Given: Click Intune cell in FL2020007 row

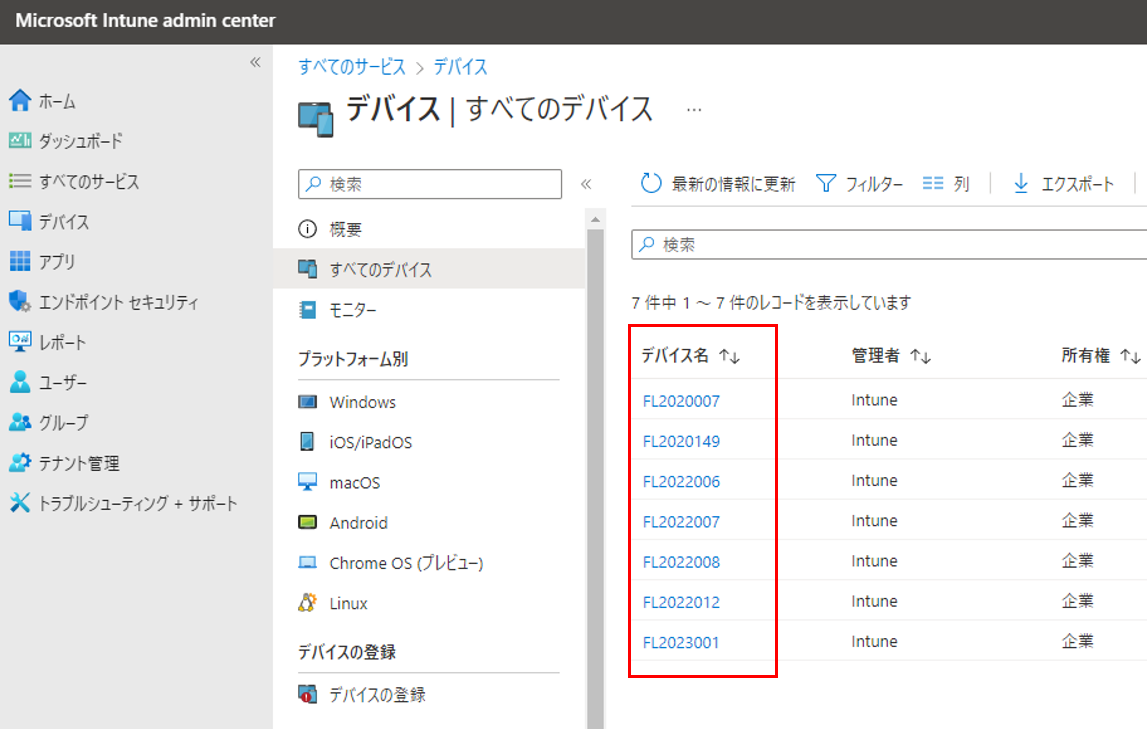Looking at the screenshot, I should point(874,400).
